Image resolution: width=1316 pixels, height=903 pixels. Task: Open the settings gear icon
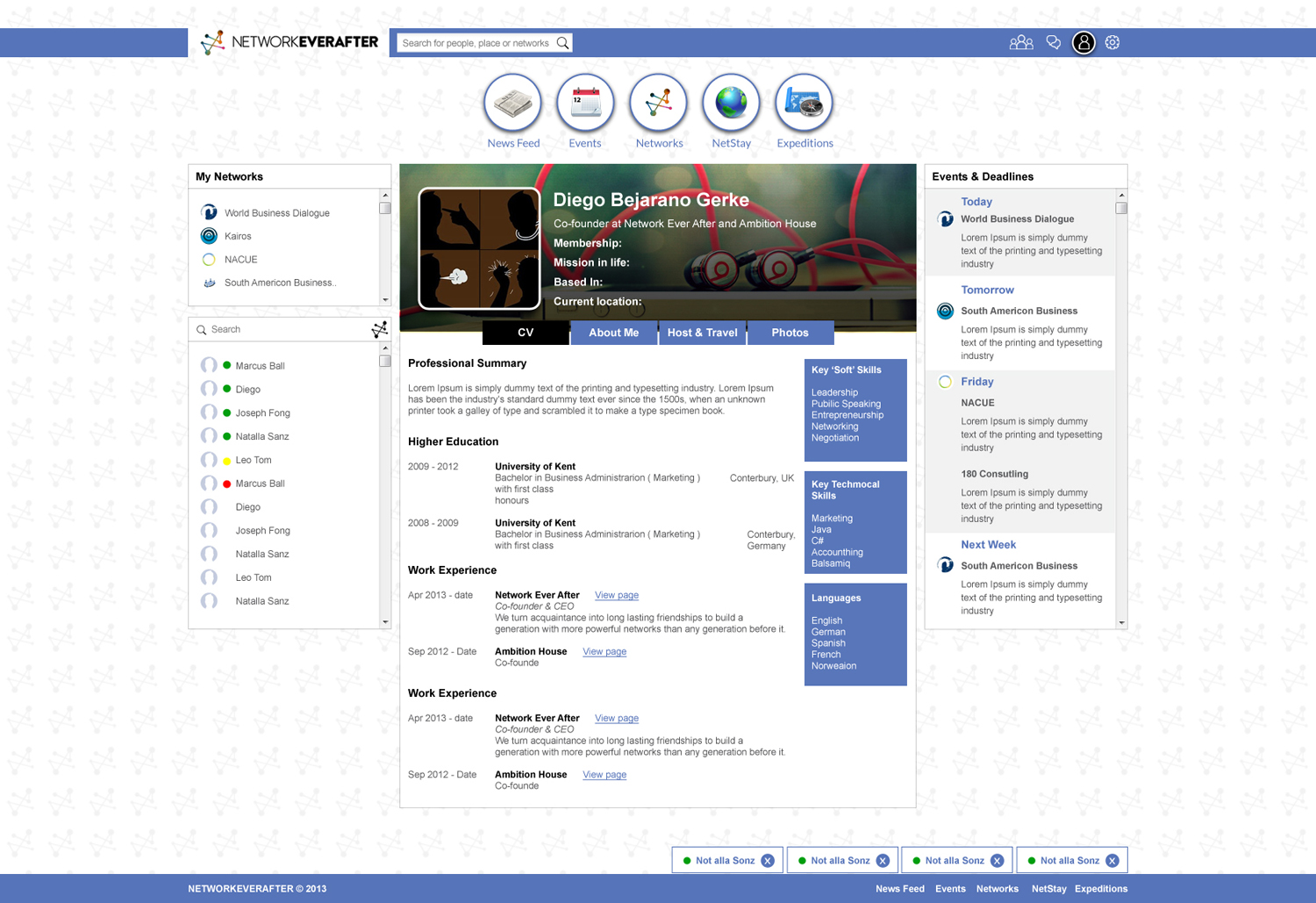tap(1112, 42)
